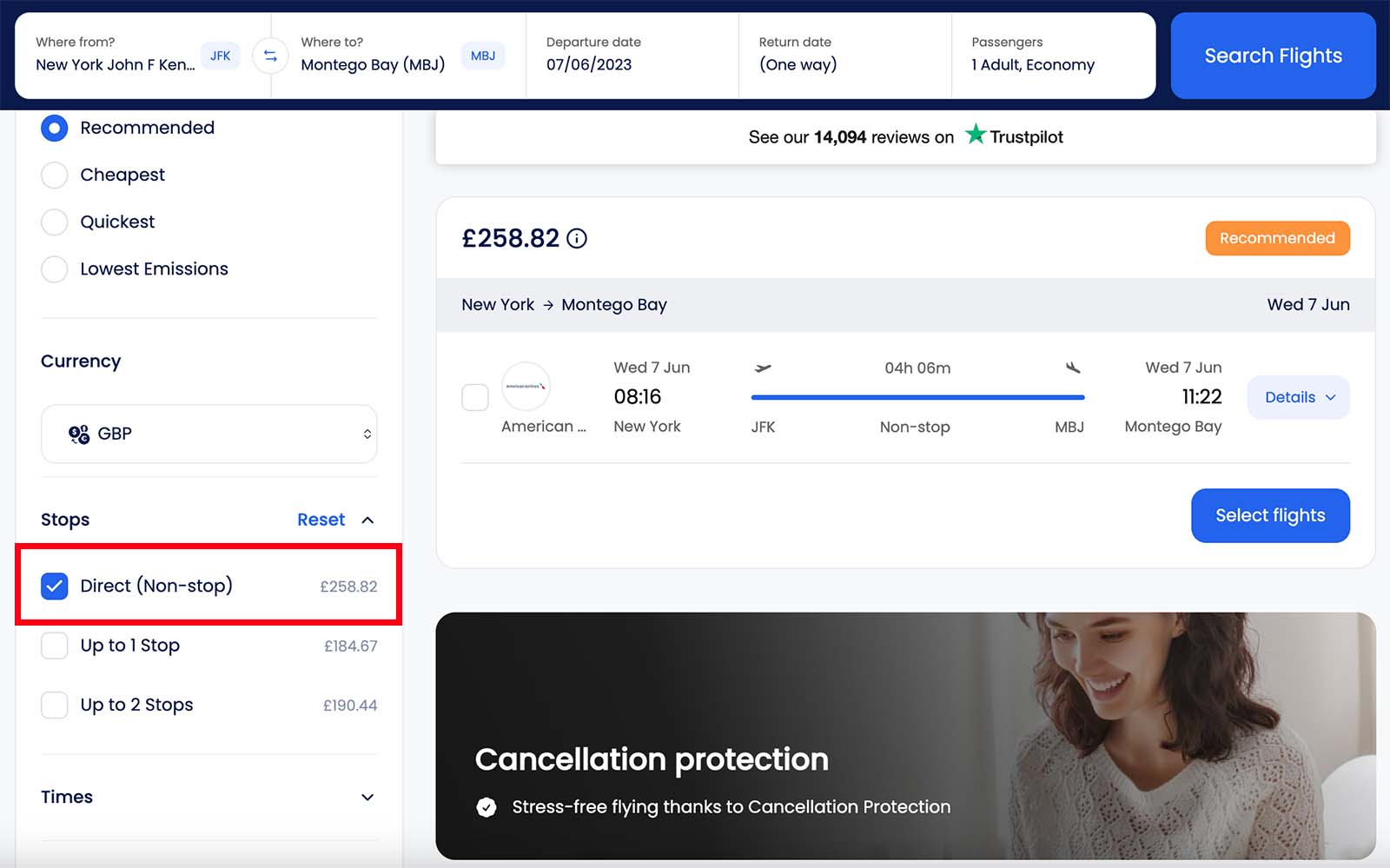The height and width of the screenshot is (868, 1390).
Task: Enable the Up to 1 Stop filter
Action: point(55,646)
